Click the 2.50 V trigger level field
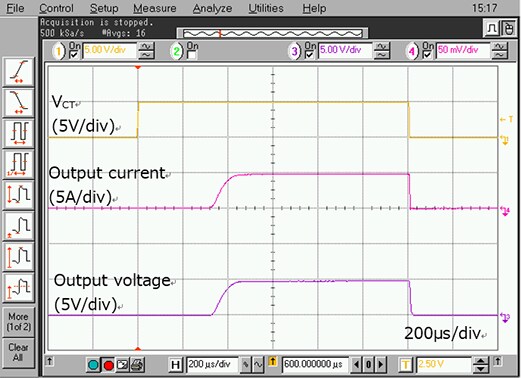Image resolution: width=521 pixels, height=378 pixels. coord(444,365)
